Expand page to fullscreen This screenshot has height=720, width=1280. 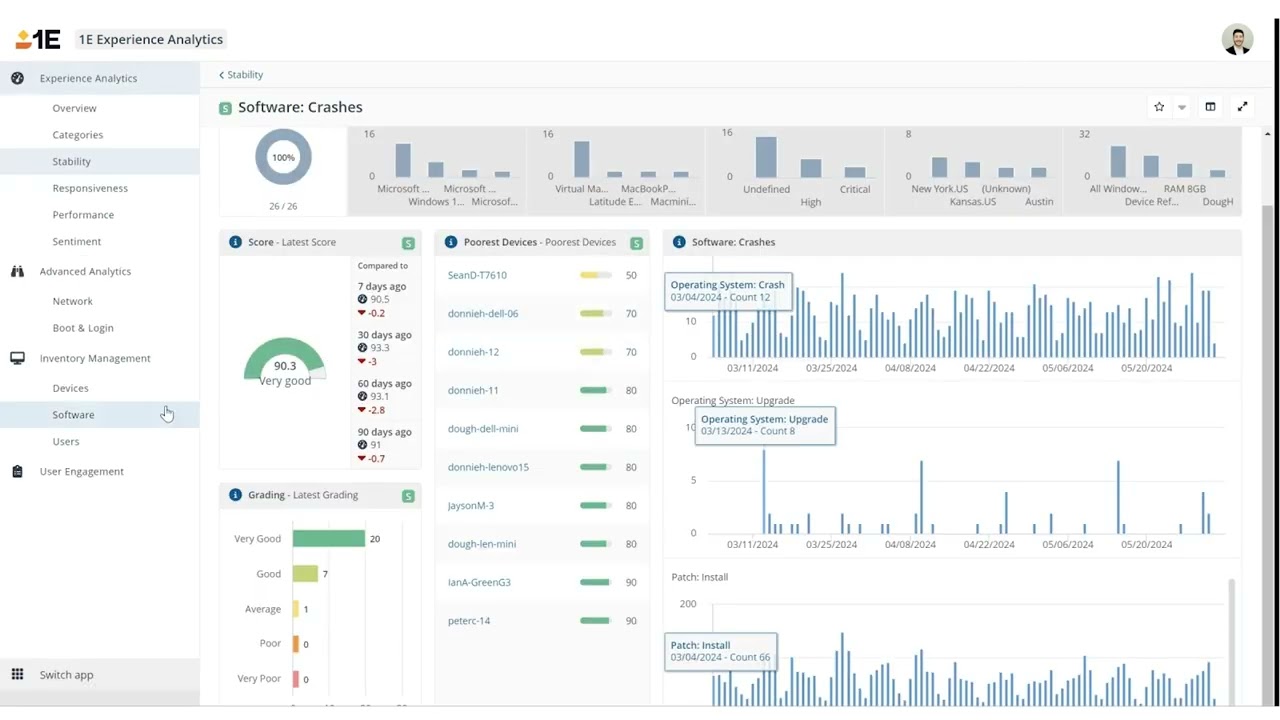[1242, 107]
